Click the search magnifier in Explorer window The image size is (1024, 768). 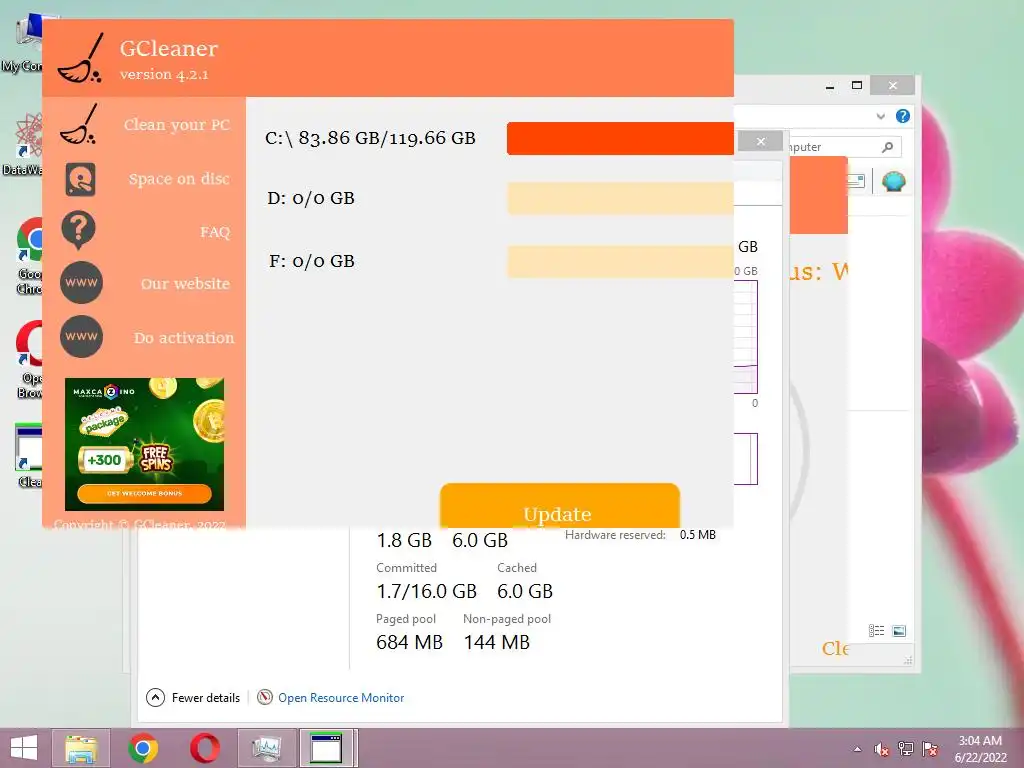[x=887, y=147]
